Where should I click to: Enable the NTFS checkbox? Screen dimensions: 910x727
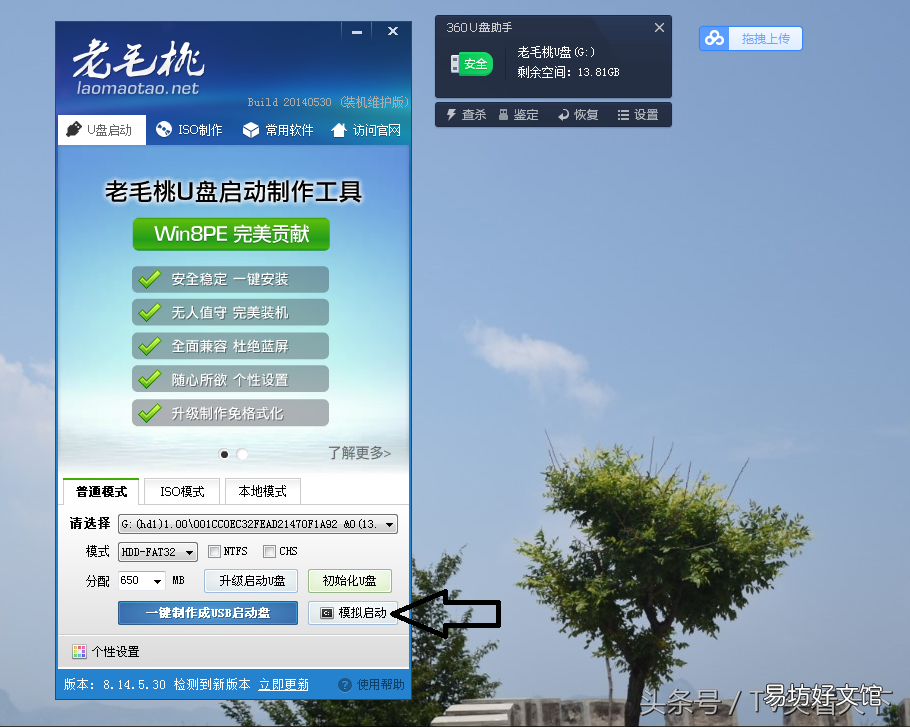pyautogui.click(x=214, y=551)
